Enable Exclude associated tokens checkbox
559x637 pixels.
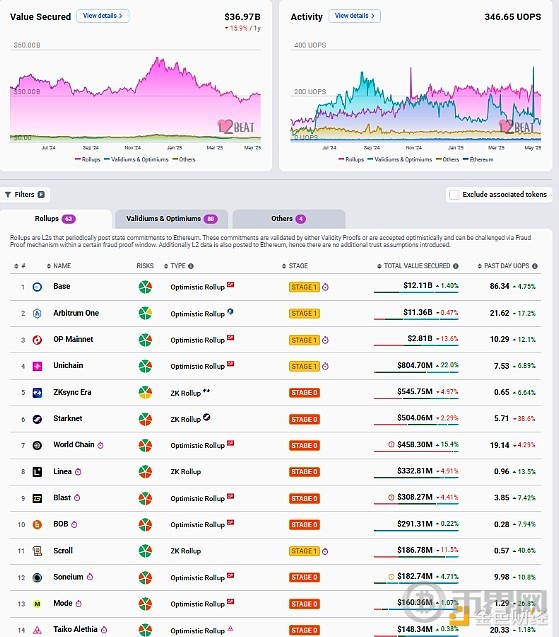click(454, 195)
